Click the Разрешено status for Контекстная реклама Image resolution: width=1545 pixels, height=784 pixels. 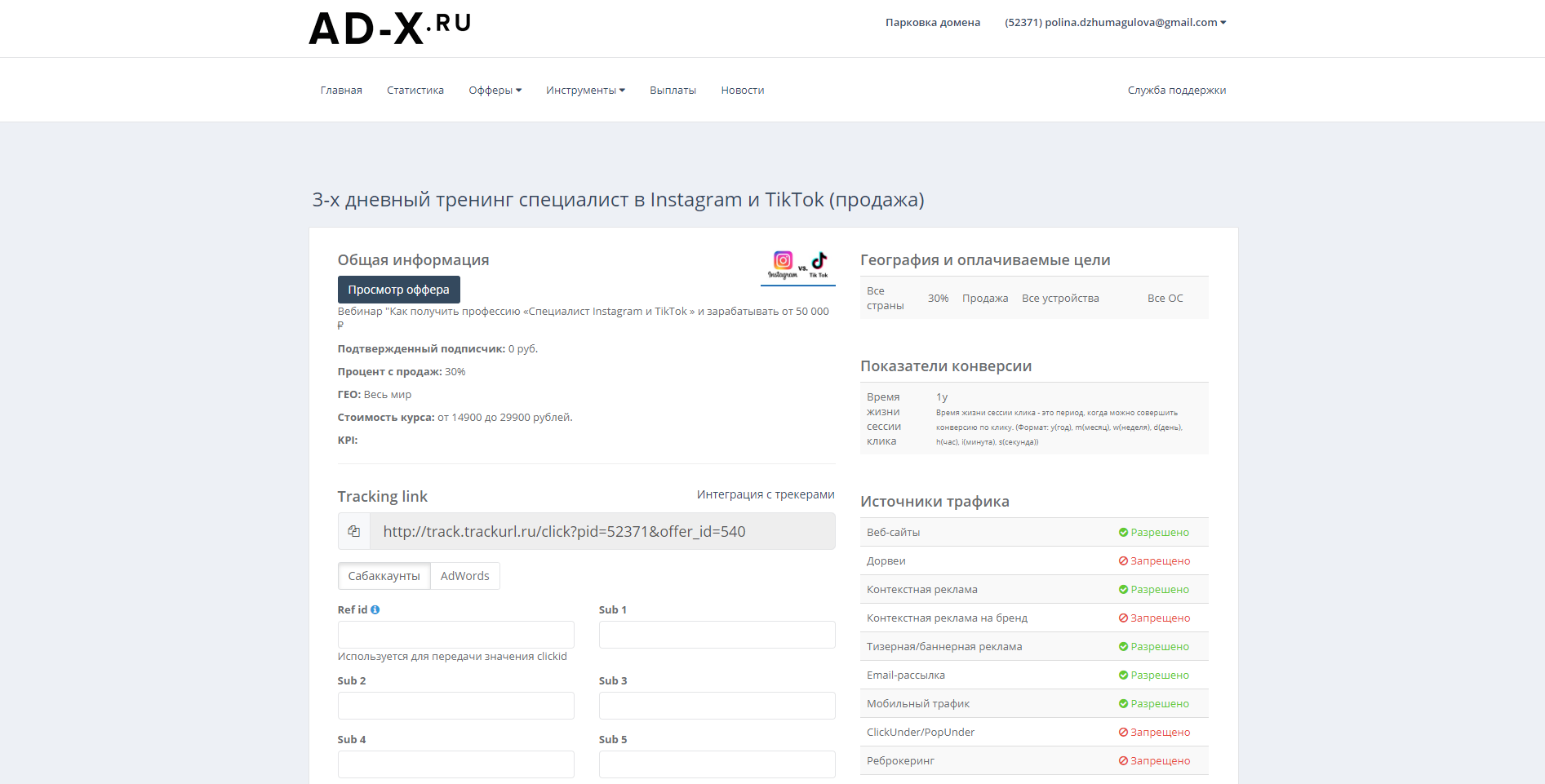pyautogui.click(x=1154, y=589)
